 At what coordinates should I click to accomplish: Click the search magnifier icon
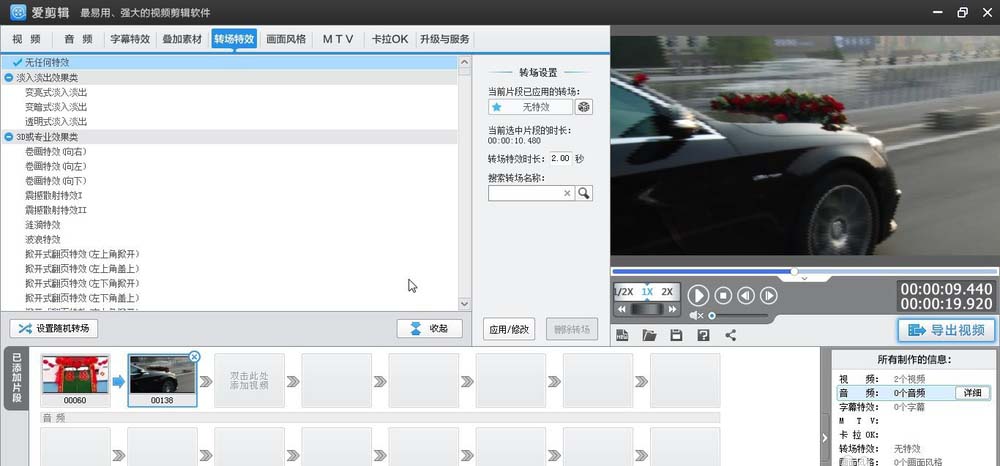click(x=584, y=193)
